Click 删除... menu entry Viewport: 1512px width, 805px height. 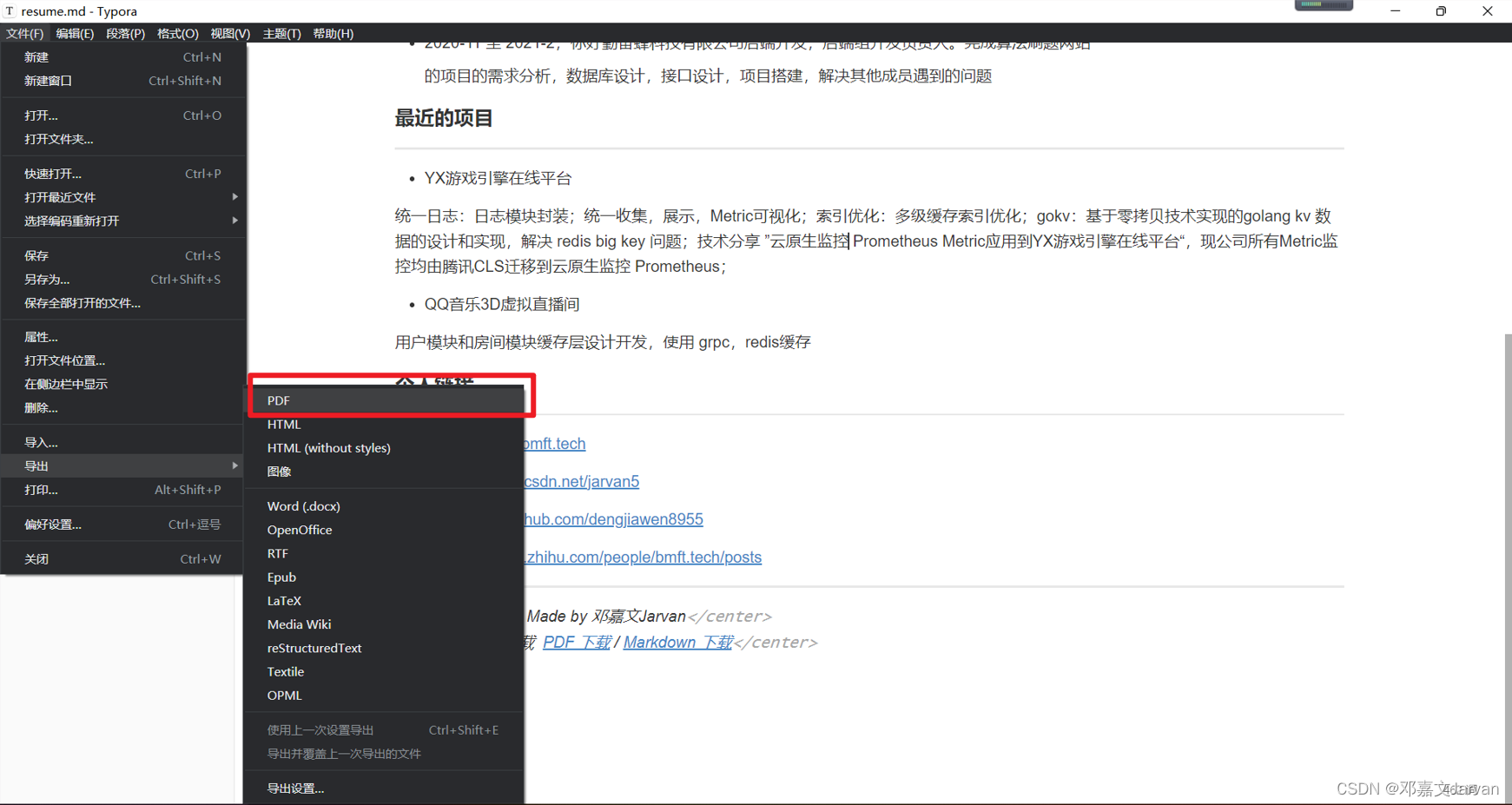pyautogui.click(x=123, y=407)
